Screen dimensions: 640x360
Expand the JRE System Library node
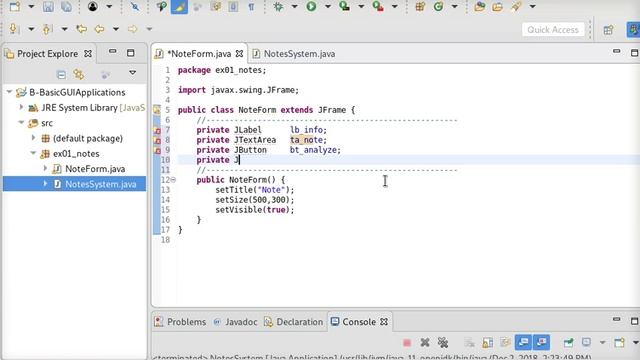(x=21, y=107)
